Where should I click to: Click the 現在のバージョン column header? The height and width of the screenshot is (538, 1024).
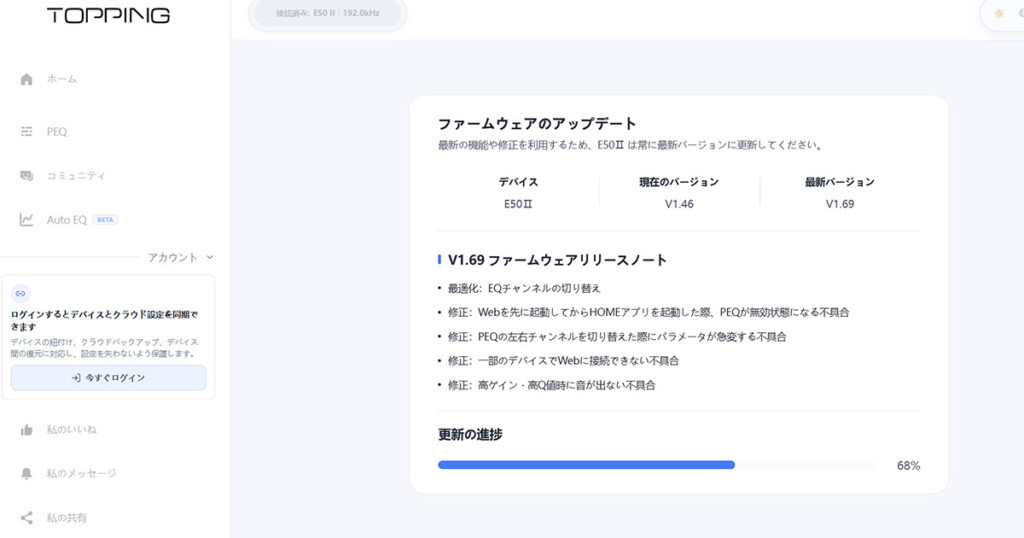(679, 182)
